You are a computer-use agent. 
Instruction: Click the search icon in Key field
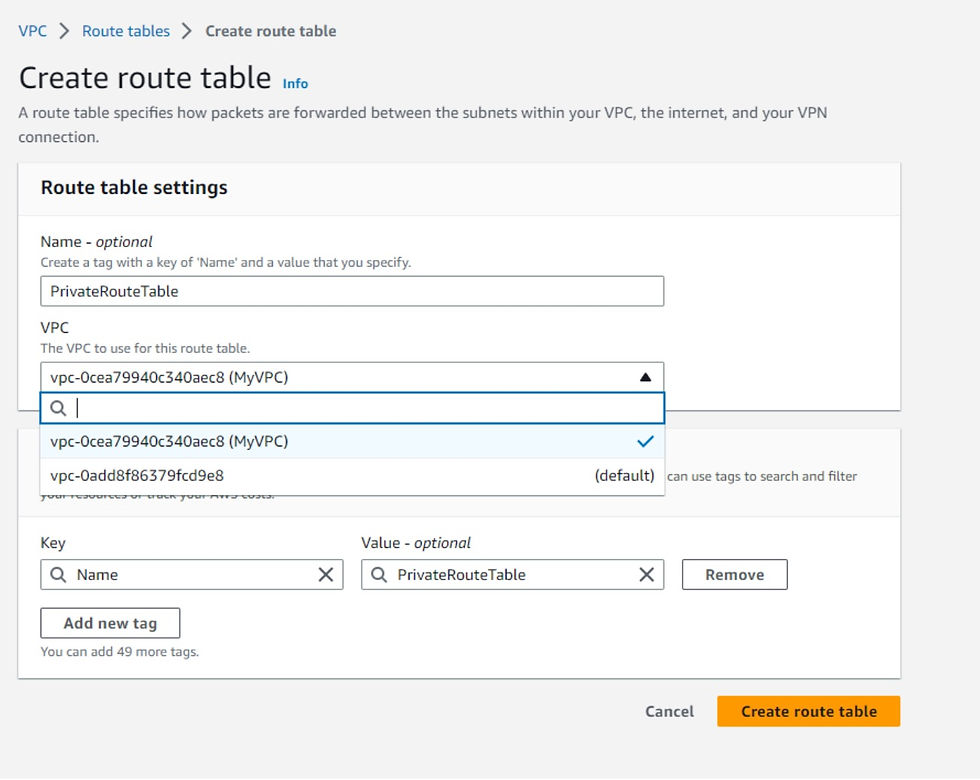pyautogui.click(x=58, y=574)
